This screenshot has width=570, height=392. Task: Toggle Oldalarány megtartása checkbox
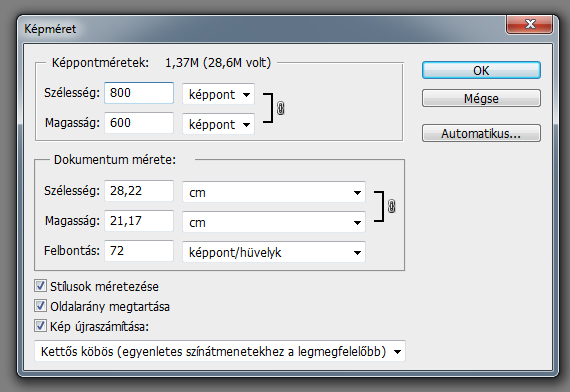40,306
